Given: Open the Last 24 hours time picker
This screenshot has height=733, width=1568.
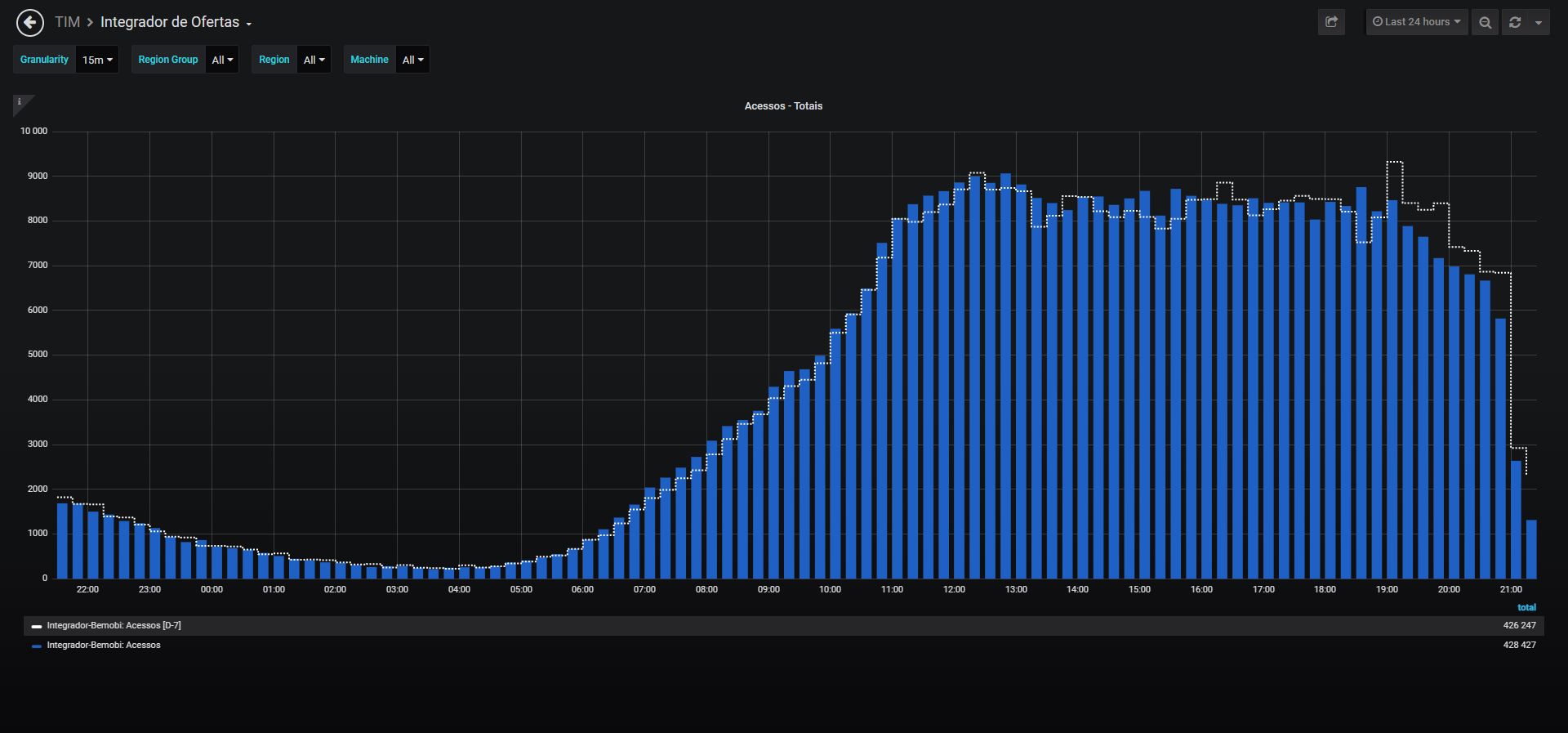Looking at the screenshot, I should pos(1417,22).
